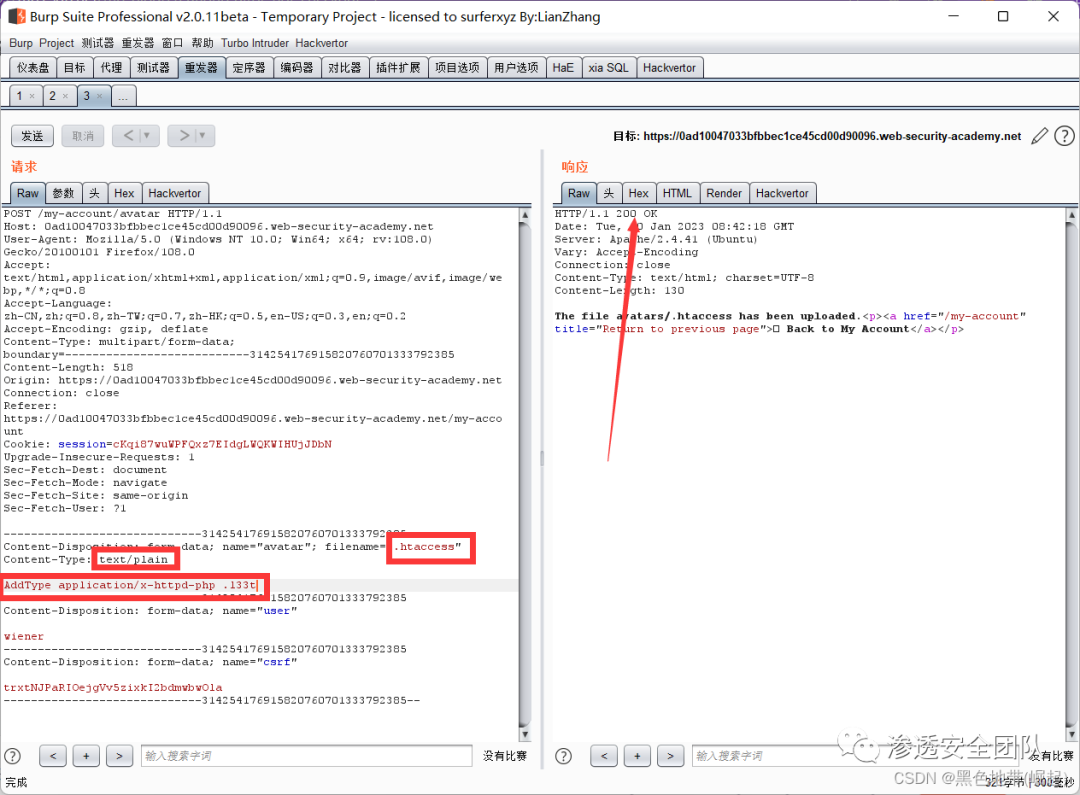
Task: Select the response Hackvertor tab
Action: coord(782,194)
